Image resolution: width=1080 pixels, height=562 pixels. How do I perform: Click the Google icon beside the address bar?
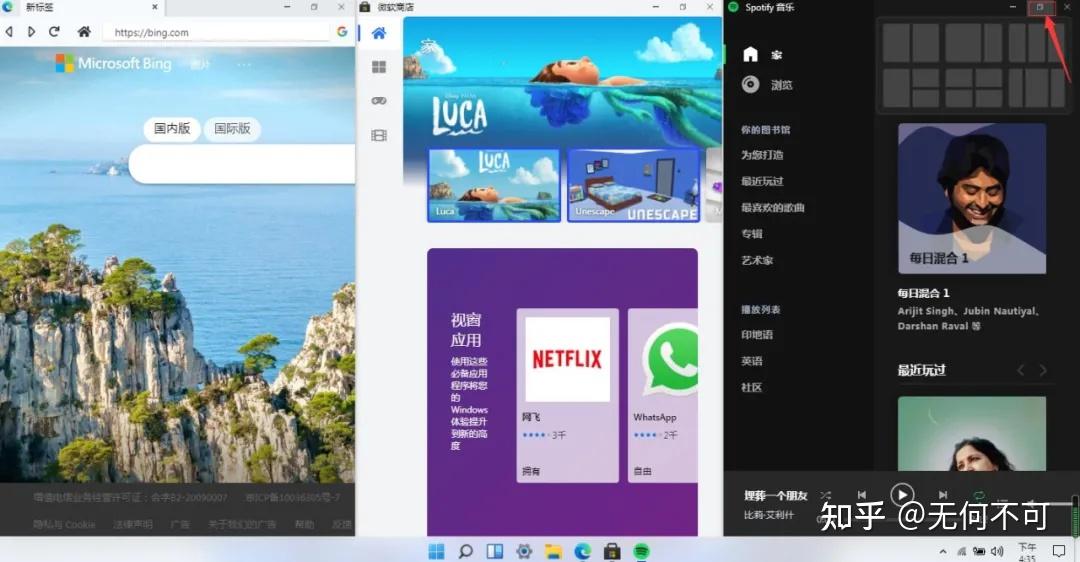click(x=342, y=32)
